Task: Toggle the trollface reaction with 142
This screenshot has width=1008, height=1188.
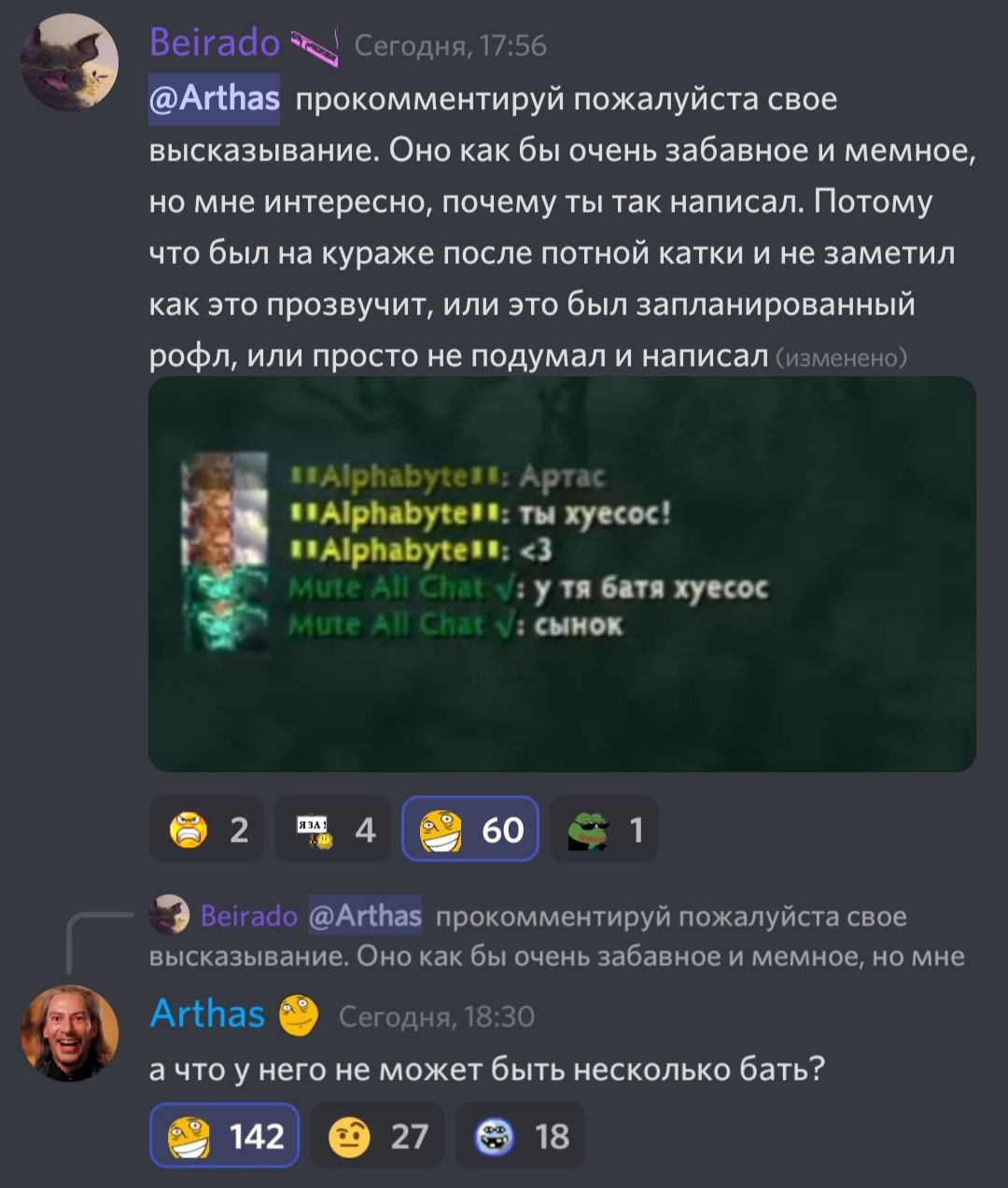Action: (224, 1135)
